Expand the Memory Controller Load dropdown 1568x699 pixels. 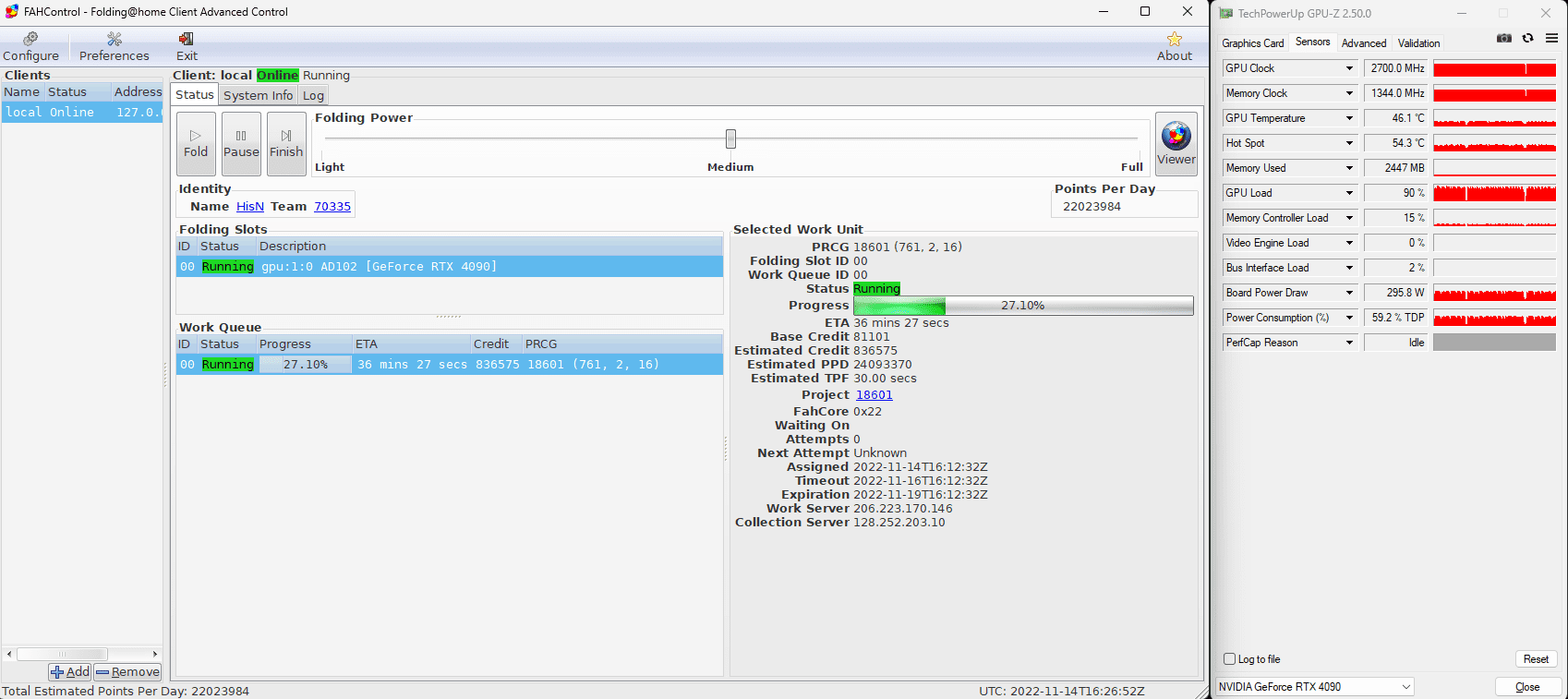[x=1349, y=218]
